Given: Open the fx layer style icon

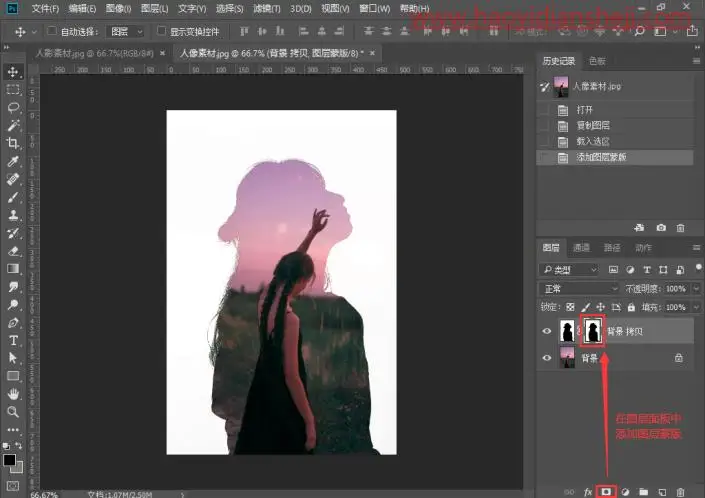Looking at the screenshot, I should click(x=588, y=492).
